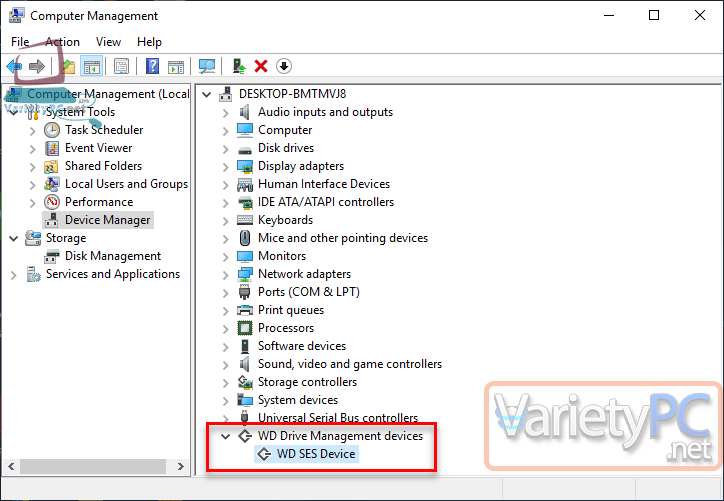The height and width of the screenshot is (501, 724).
Task: Click the Help question mark toolbar icon
Action: (152, 66)
